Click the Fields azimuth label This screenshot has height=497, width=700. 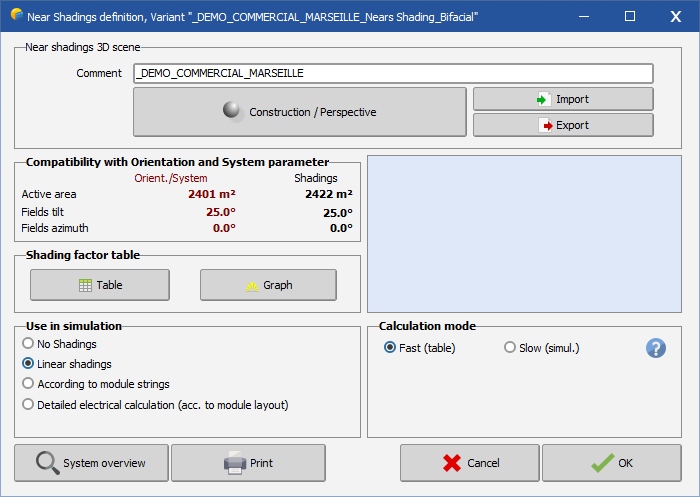[54, 228]
